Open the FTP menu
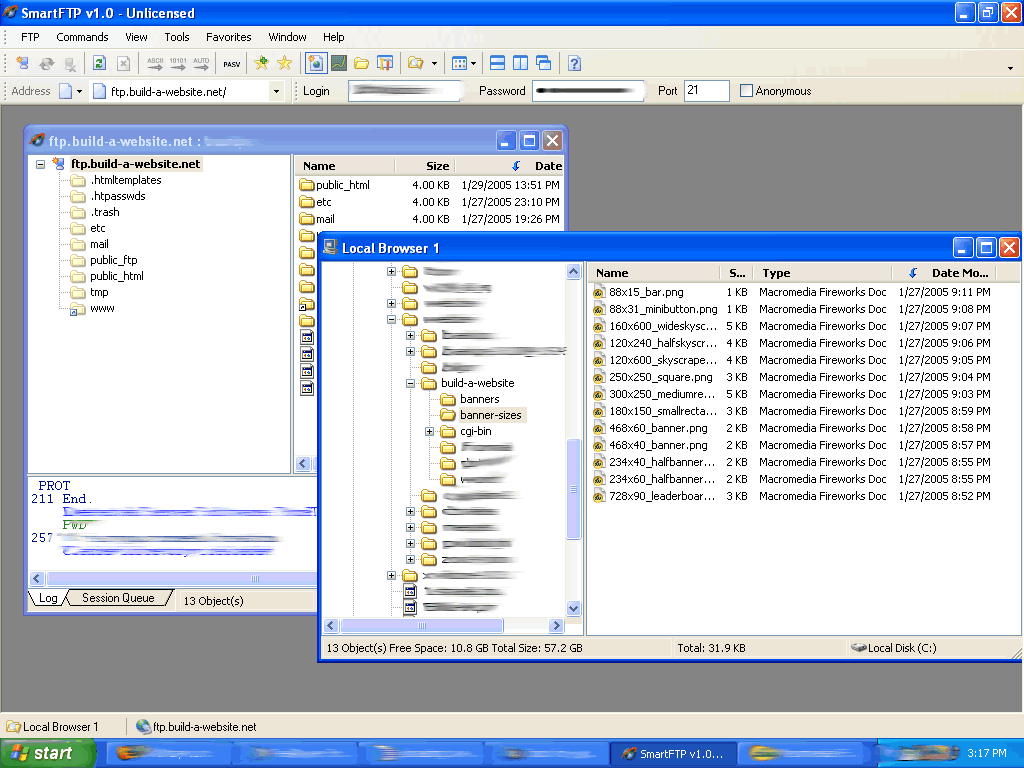The width and height of the screenshot is (1024, 768). (30, 37)
